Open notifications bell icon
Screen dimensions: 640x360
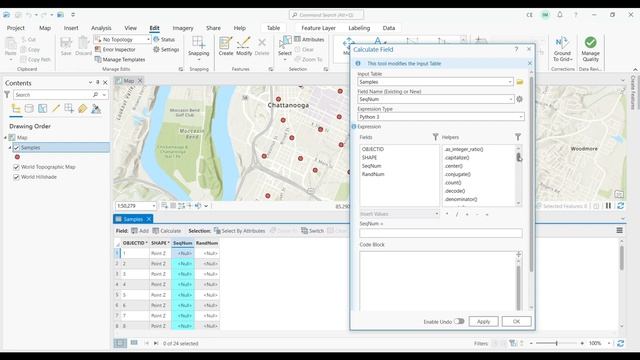(560, 15)
